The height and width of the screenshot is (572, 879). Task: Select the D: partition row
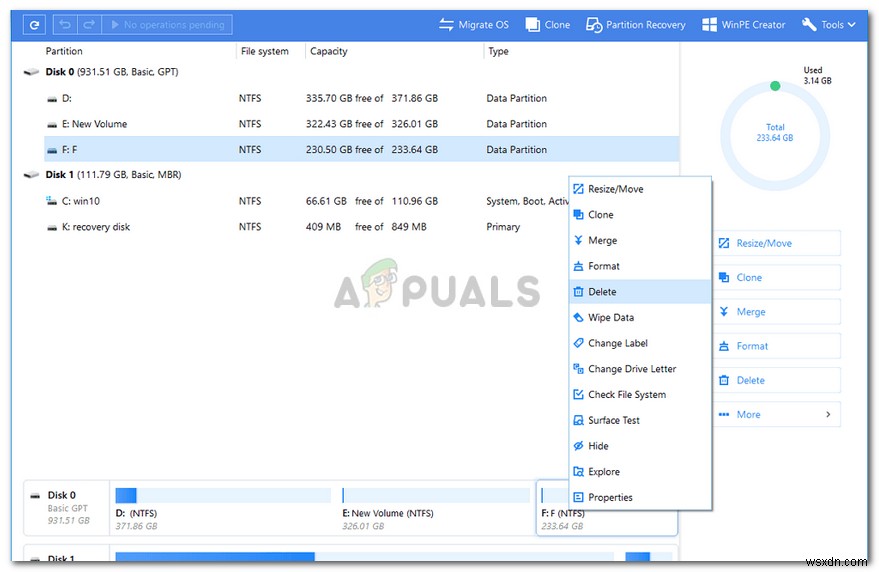click(362, 98)
